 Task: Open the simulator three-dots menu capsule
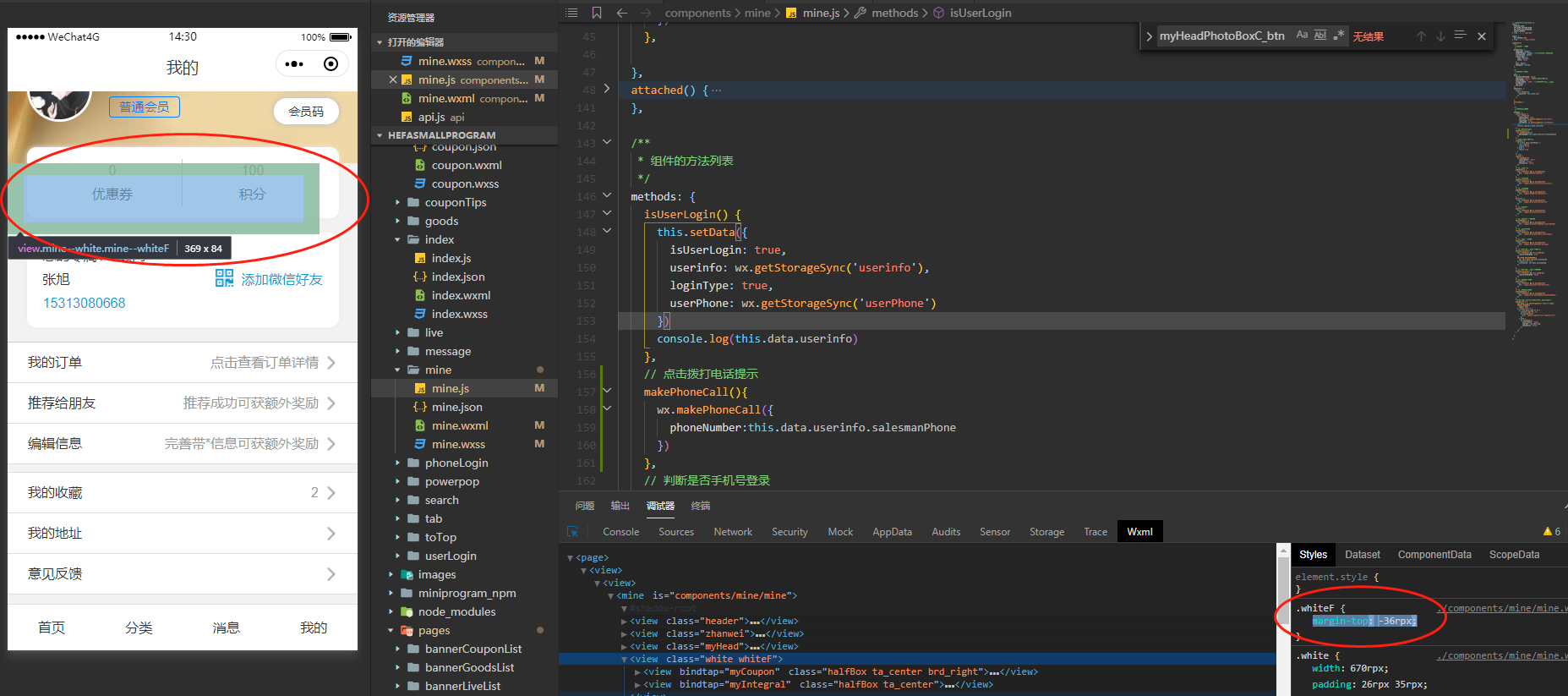(293, 64)
